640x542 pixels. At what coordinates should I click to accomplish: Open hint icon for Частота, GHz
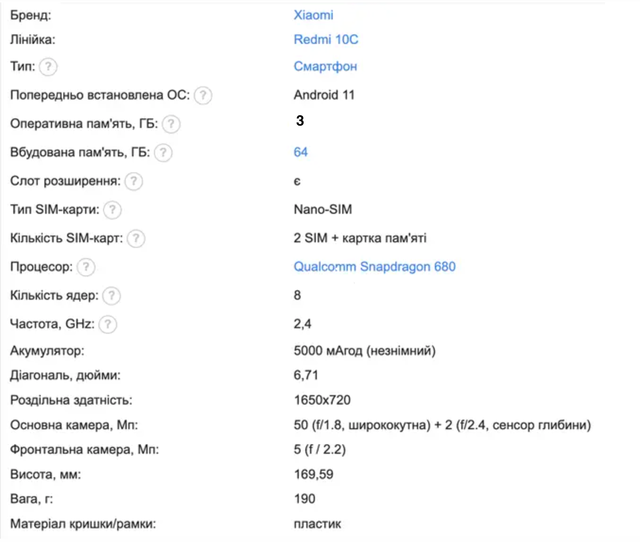coord(108,324)
